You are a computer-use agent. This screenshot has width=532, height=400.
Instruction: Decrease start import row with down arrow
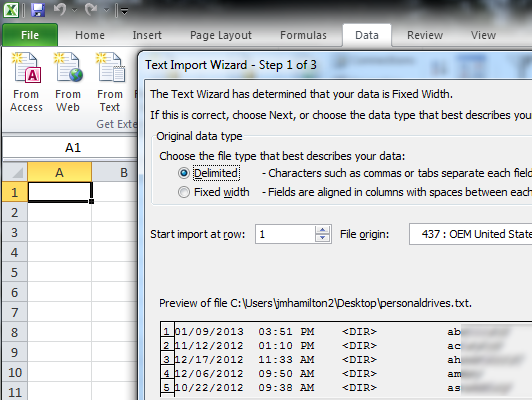(x=322, y=238)
